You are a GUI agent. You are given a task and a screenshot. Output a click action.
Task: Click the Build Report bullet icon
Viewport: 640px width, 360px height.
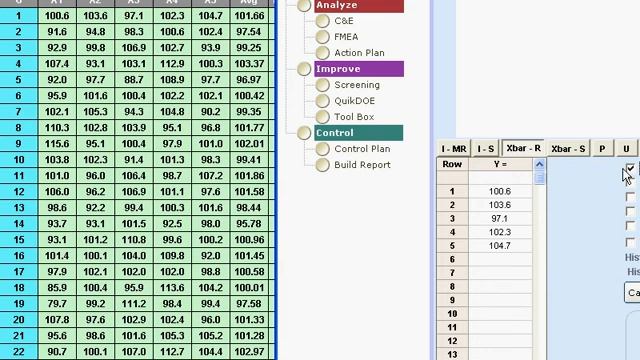pyautogui.click(x=322, y=165)
